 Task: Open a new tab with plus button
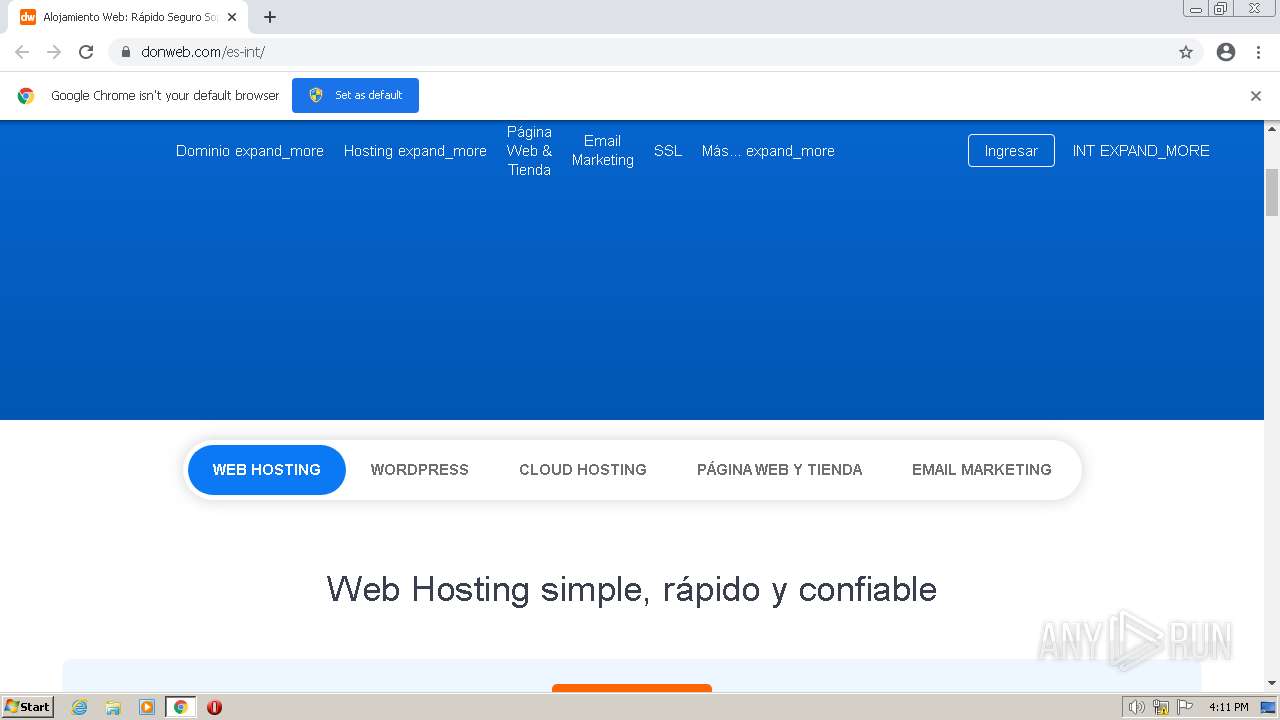[x=270, y=17]
